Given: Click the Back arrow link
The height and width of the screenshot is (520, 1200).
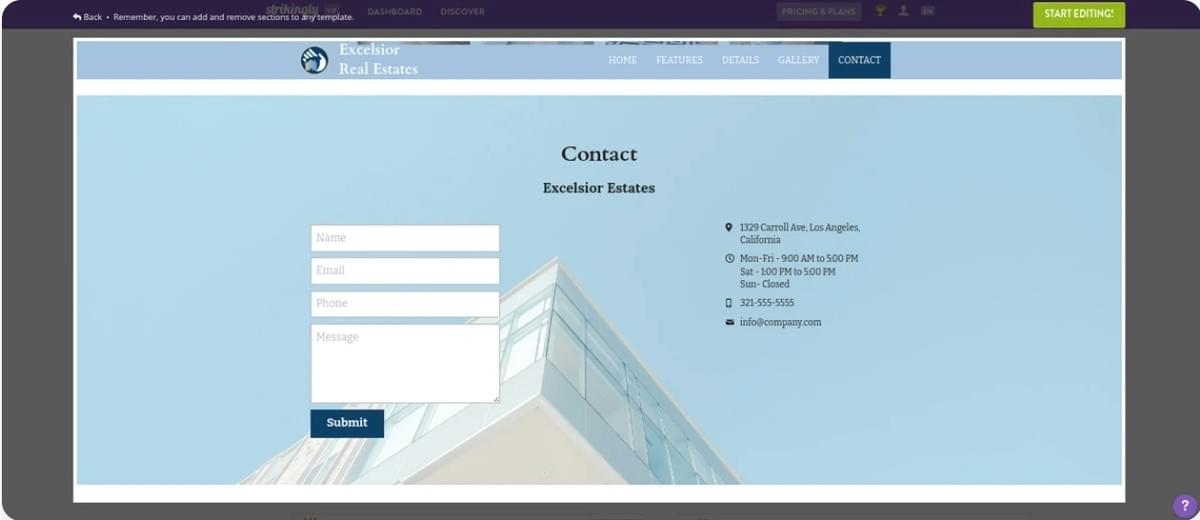Looking at the screenshot, I should click(87, 17).
